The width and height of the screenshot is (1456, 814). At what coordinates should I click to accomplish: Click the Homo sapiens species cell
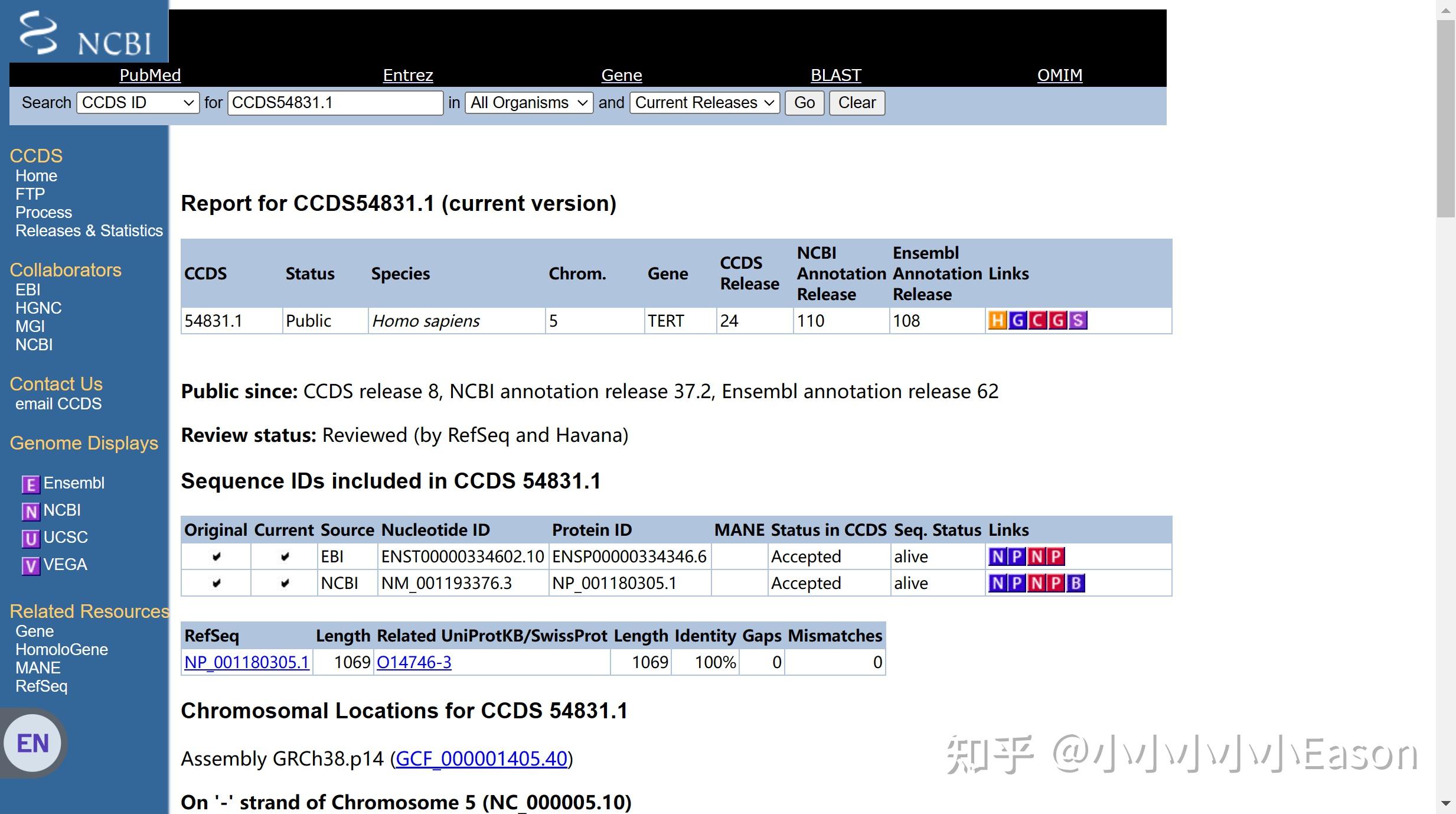pyautogui.click(x=456, y=321)
